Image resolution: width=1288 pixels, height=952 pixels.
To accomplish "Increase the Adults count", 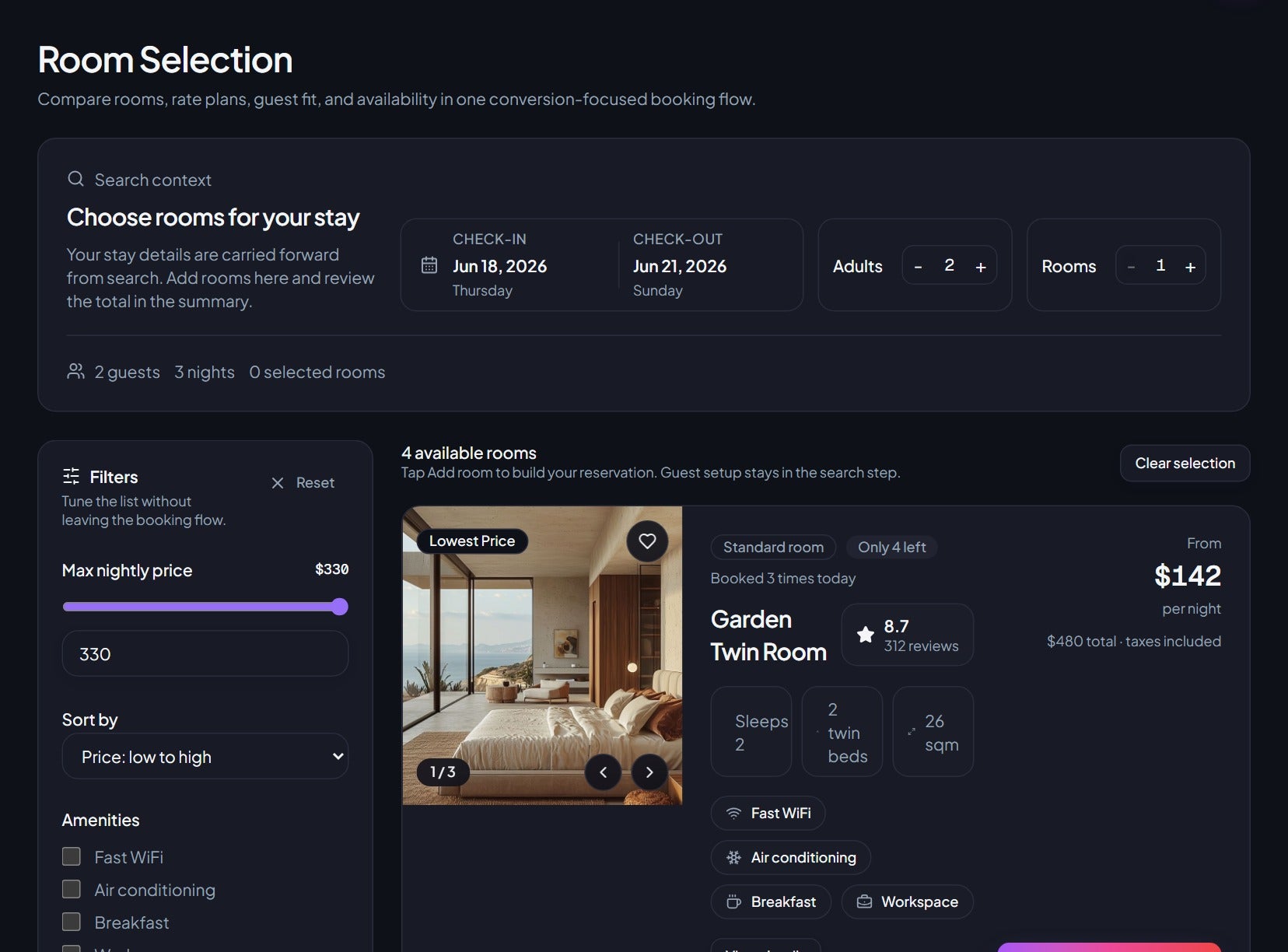I will tap(981, 267).
